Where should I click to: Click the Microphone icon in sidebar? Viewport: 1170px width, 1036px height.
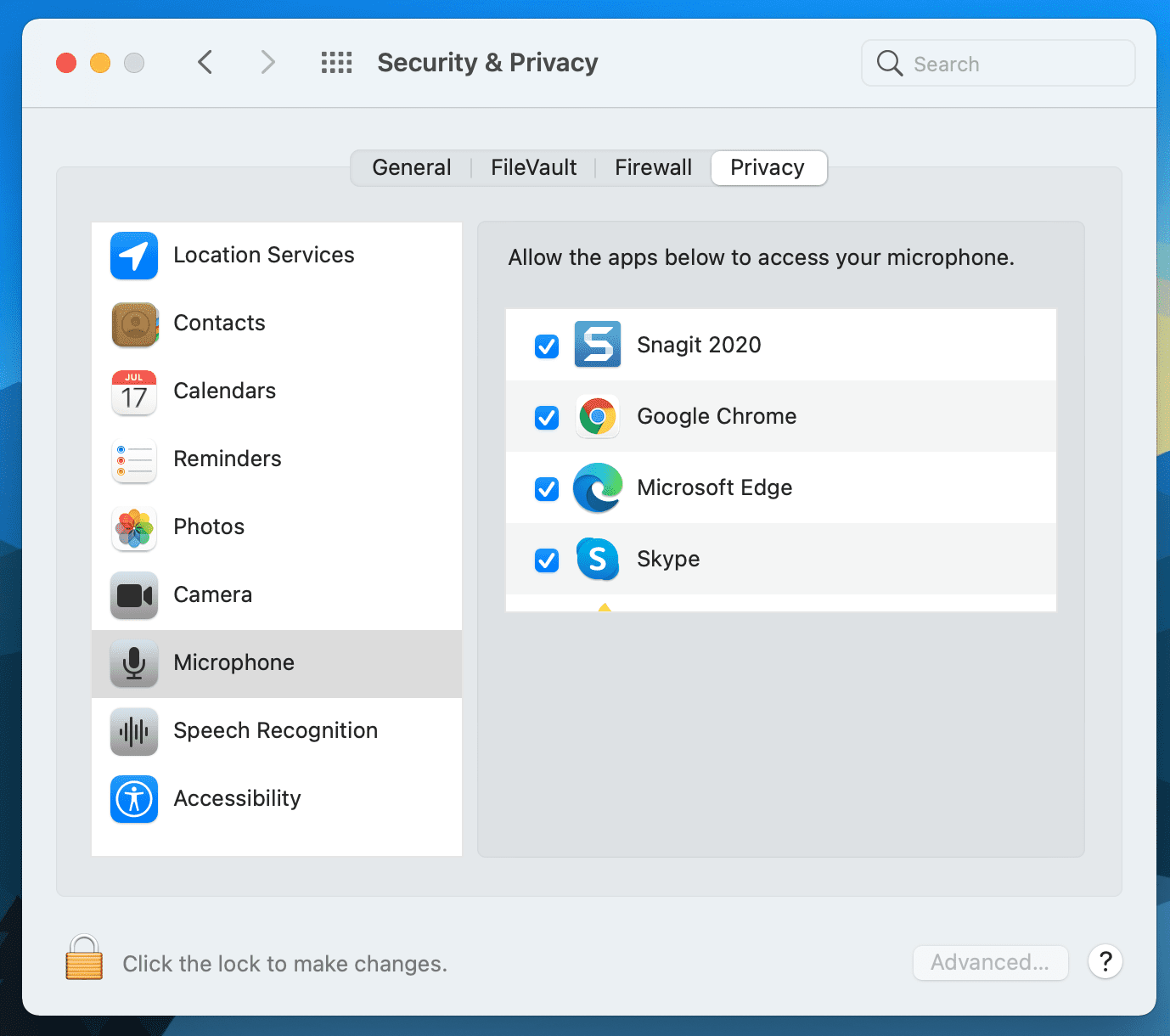click(x=134, y=663)
